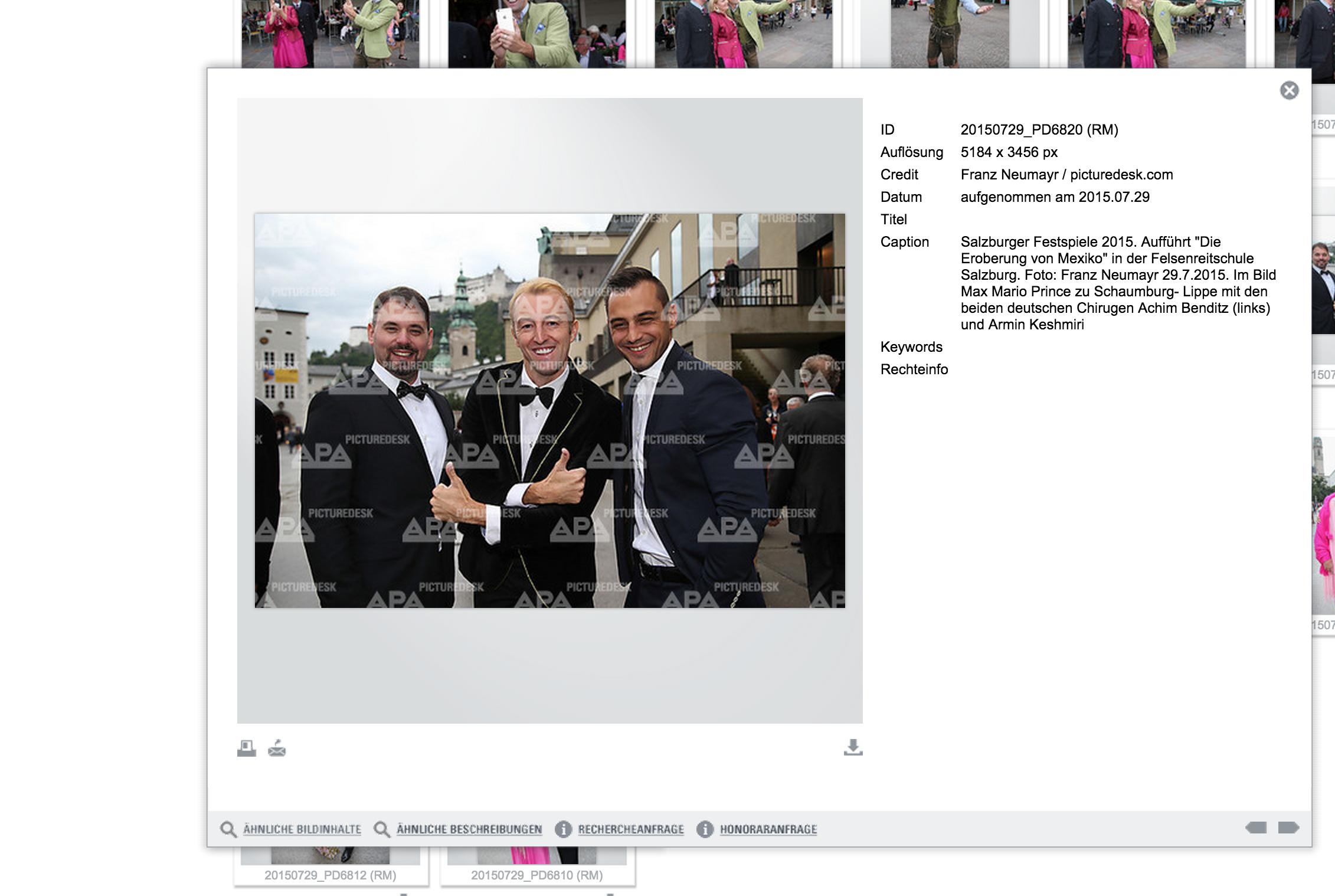Click the lightbox add icon below photo
This screenshot has width=1335, height=896.
click(247, 748)
